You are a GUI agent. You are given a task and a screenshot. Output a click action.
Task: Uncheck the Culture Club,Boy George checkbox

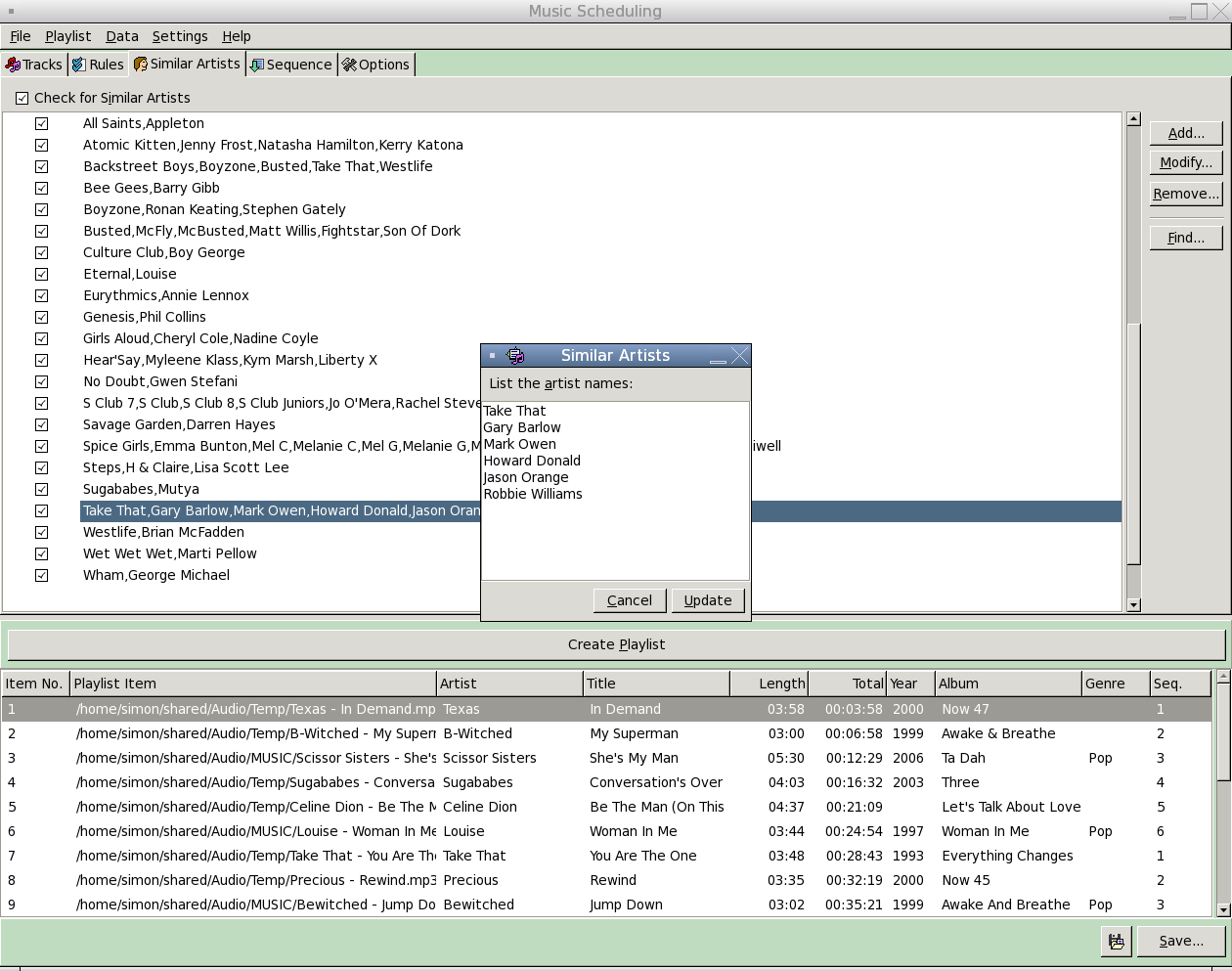42,252
